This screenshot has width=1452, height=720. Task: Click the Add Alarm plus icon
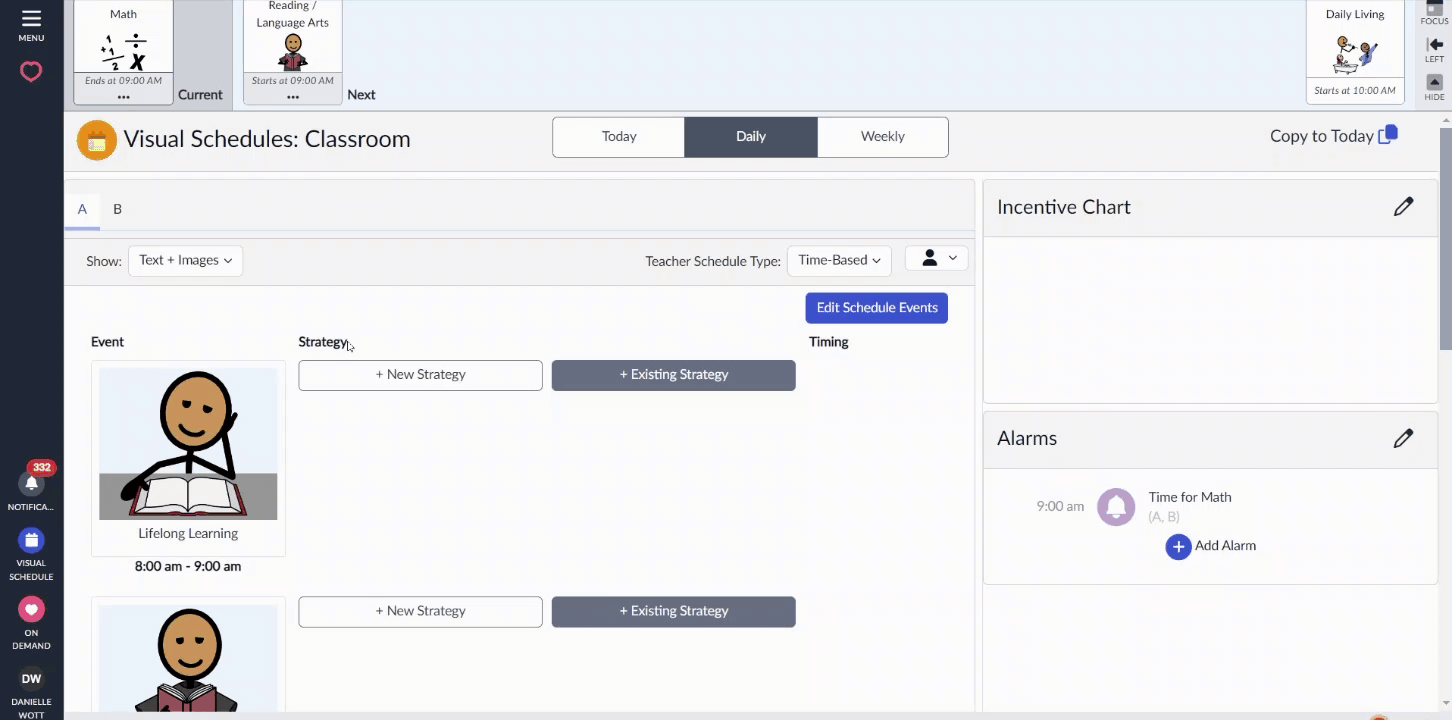1178,546
